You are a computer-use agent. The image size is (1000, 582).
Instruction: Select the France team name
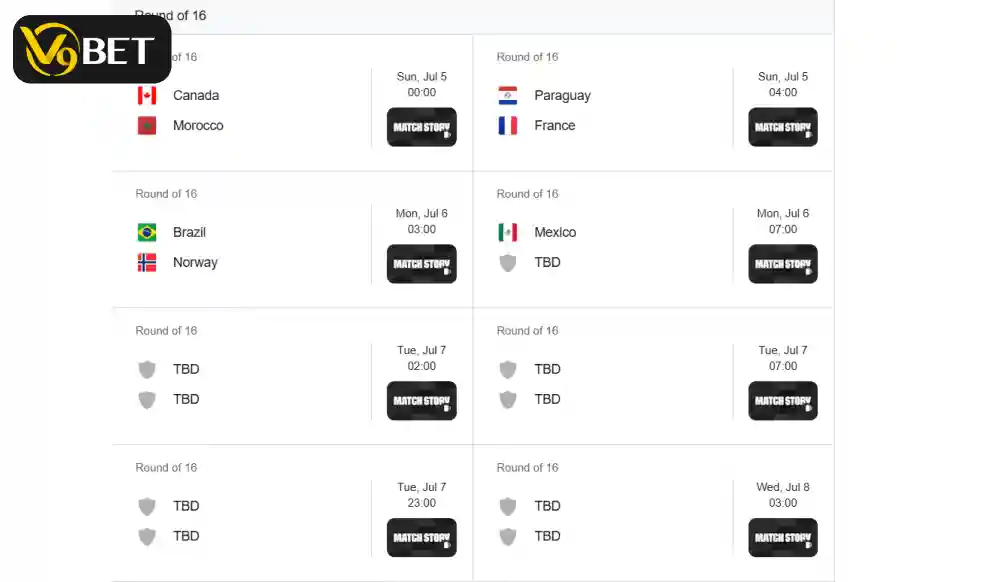(555, 126)
